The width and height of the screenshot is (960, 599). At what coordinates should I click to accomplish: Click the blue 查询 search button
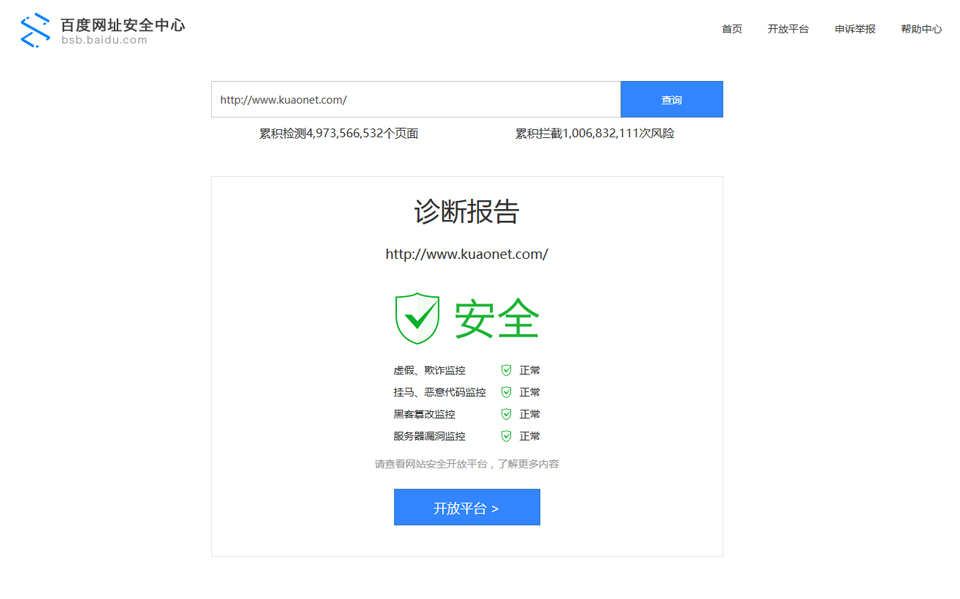point(672,99)
